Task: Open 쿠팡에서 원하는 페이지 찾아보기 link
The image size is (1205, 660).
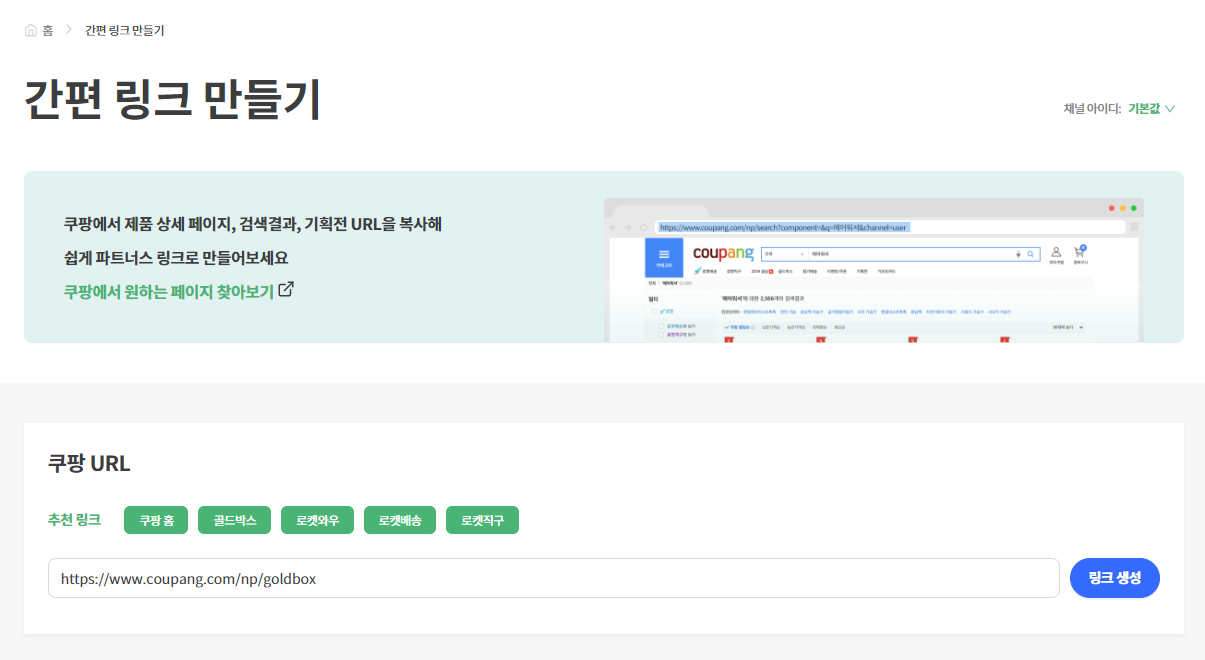Action: pyautogui.click(x=169, y=291)
